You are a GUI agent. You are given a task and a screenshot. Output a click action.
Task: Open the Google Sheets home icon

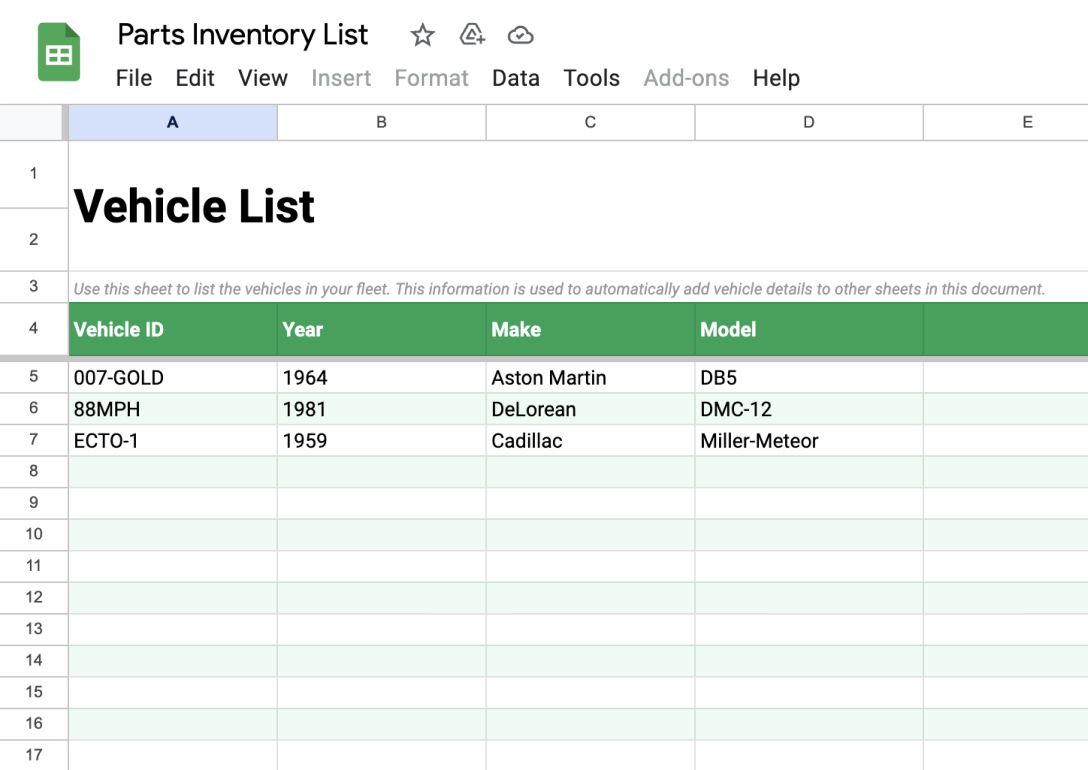point(58,52)
